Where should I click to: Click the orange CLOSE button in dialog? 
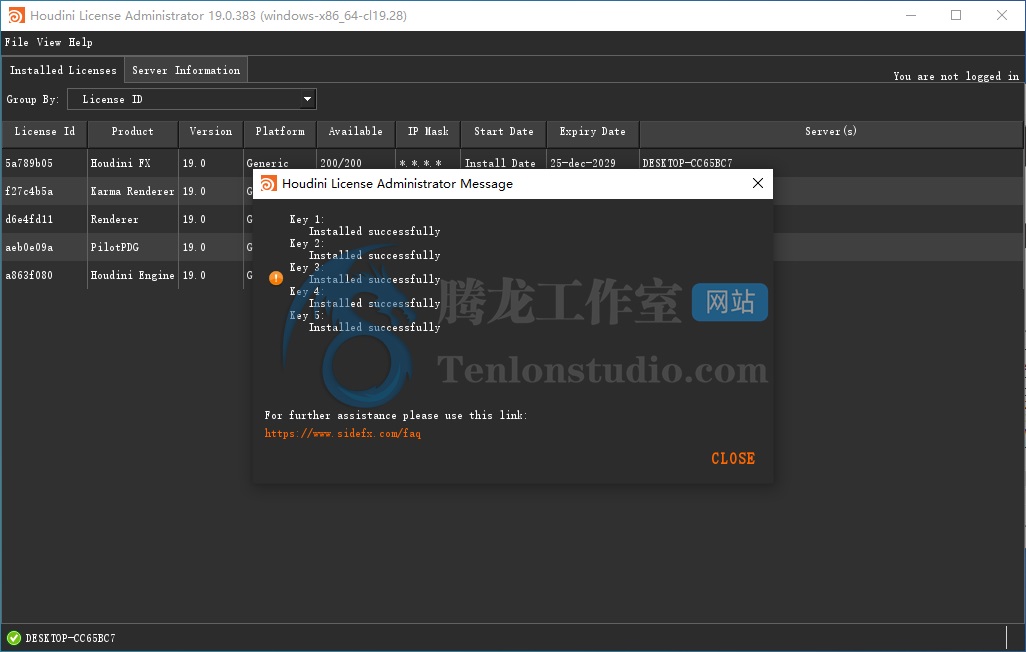[x=733, y=458]
